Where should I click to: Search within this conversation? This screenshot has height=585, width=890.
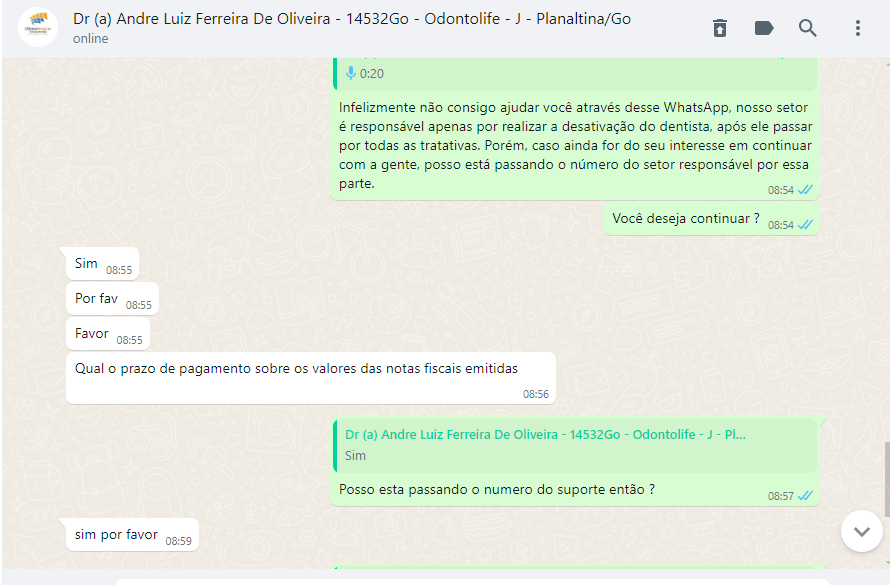coord(808,28)
